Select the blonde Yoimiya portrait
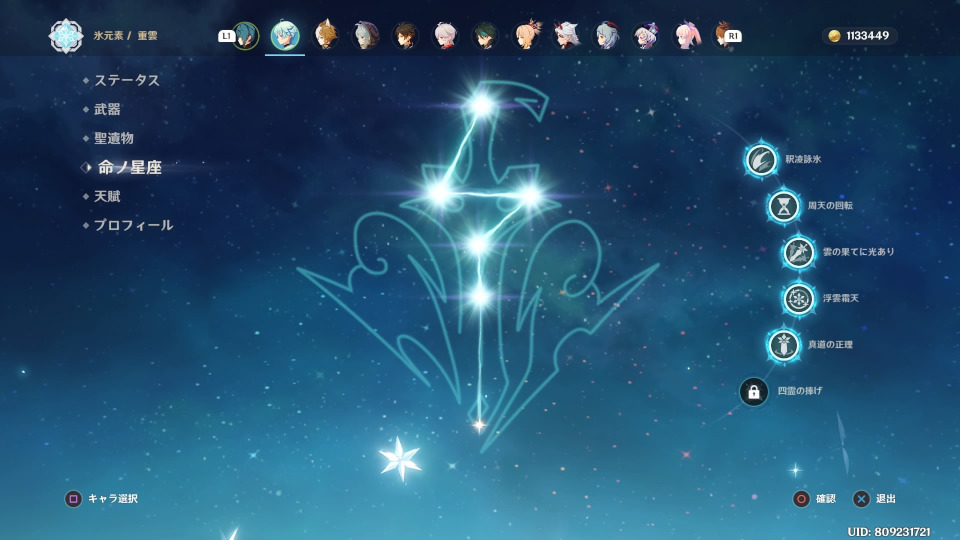This screenshot has width=960, height=540. pos(526,36)
